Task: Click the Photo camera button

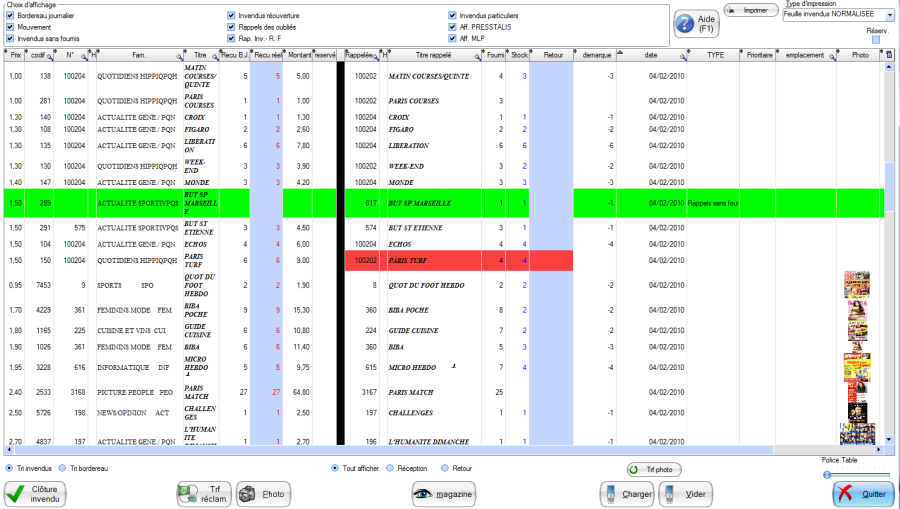Action: 264,493
